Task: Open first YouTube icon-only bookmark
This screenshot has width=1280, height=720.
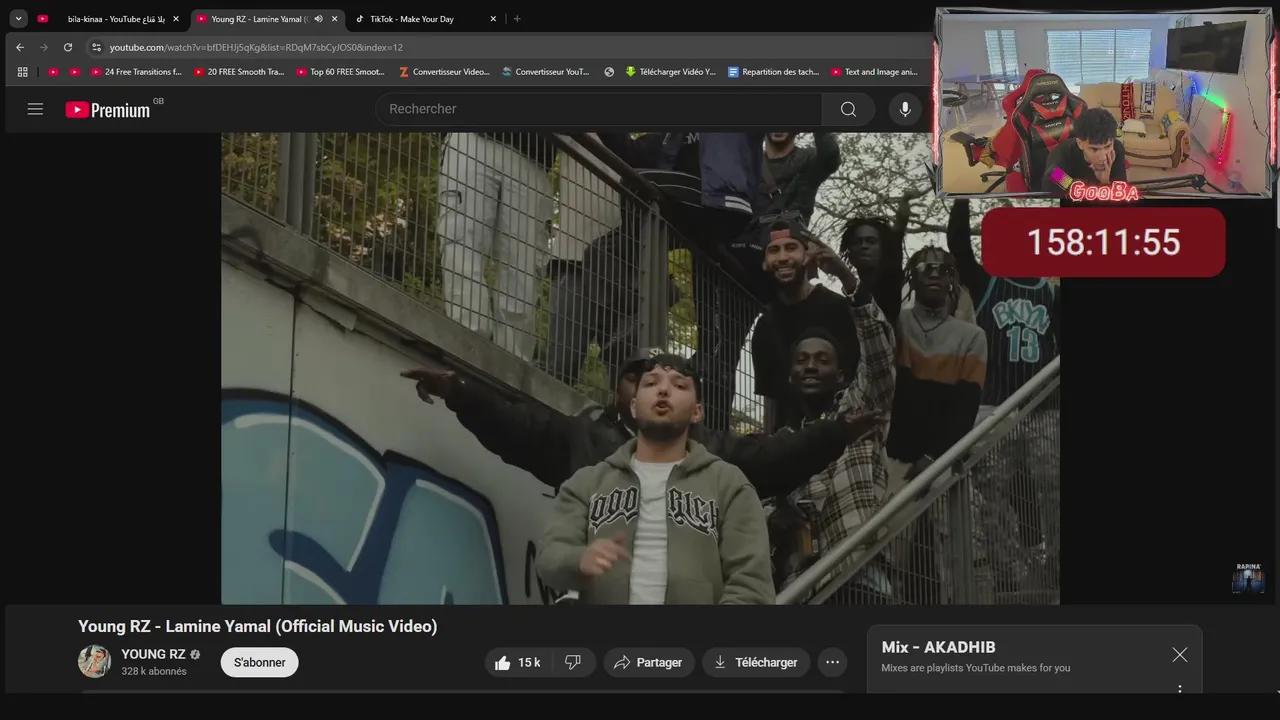Action: point(53,72)
